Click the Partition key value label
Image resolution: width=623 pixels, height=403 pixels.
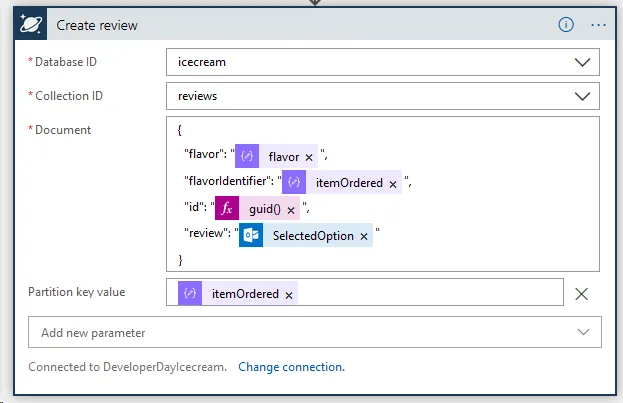click(77, 292)
